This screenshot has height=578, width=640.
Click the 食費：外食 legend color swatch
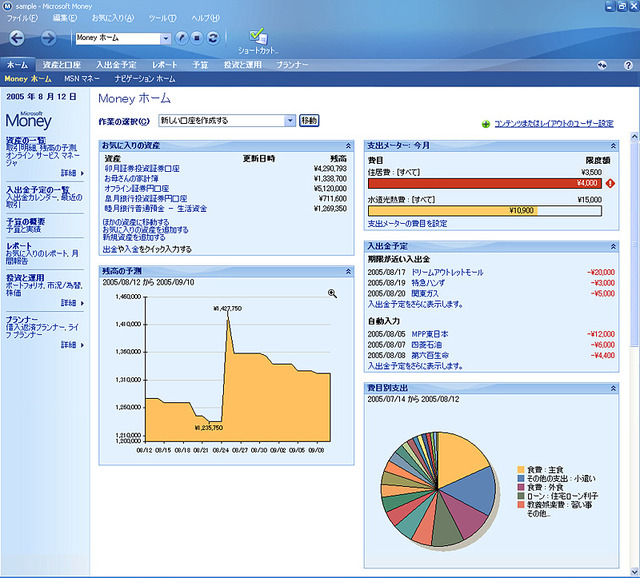point(520,487)
